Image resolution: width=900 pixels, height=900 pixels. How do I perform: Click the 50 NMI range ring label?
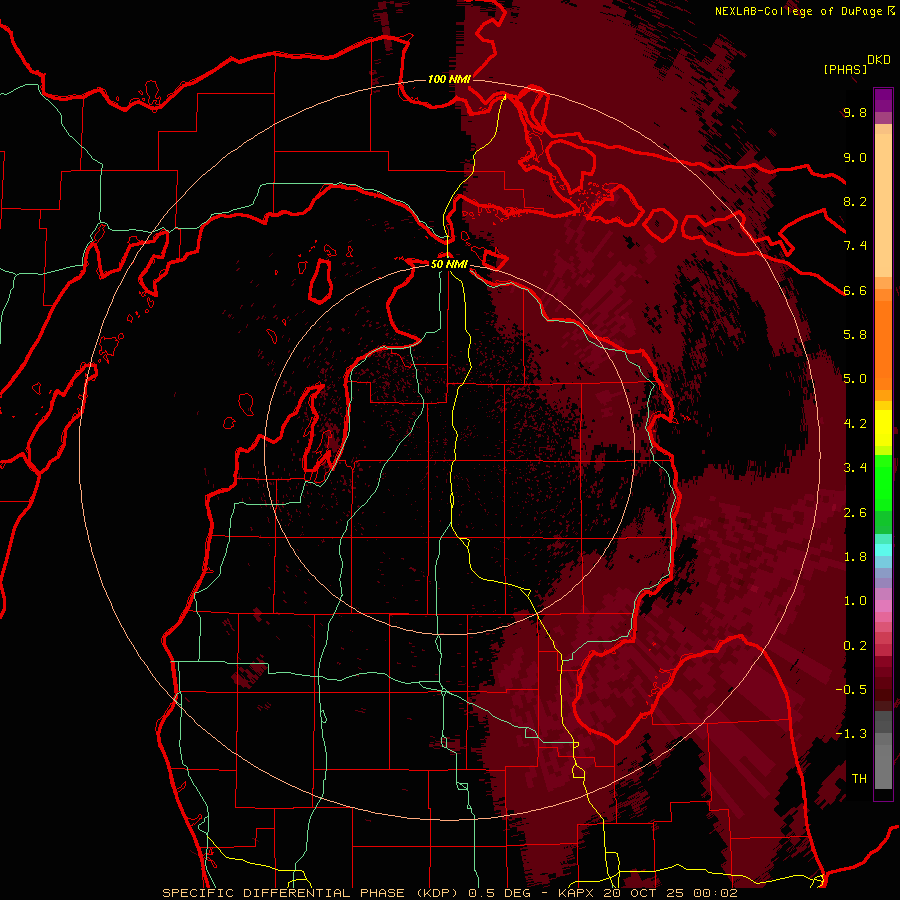pyautogui.click(x=449, y=264)
